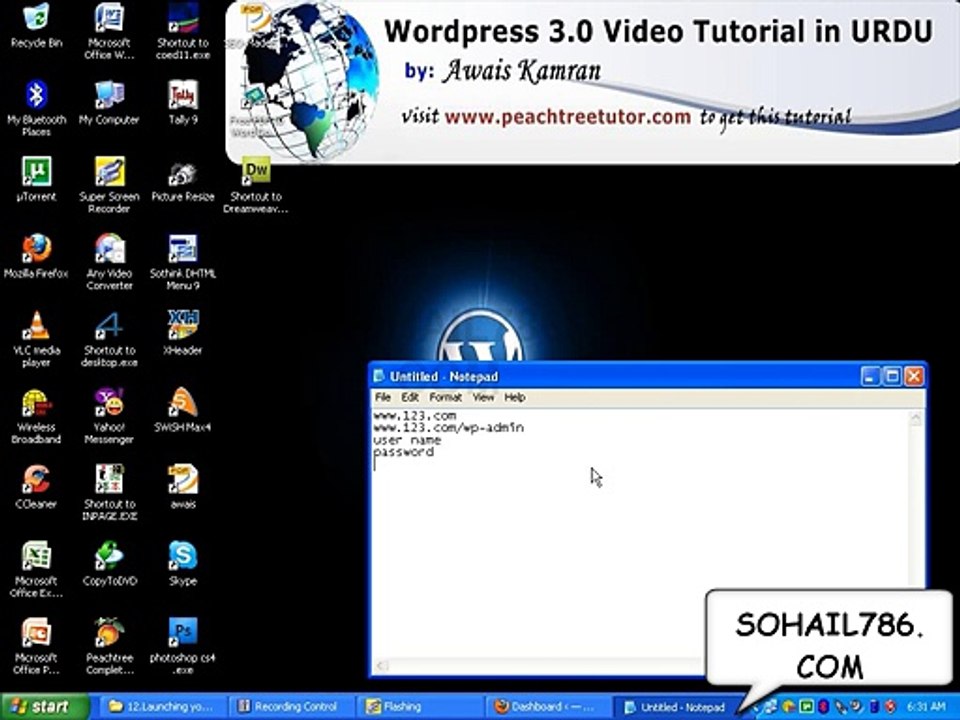Select Microsoft Office Excel icon
960x720 pixels.
tap(36, 569)
